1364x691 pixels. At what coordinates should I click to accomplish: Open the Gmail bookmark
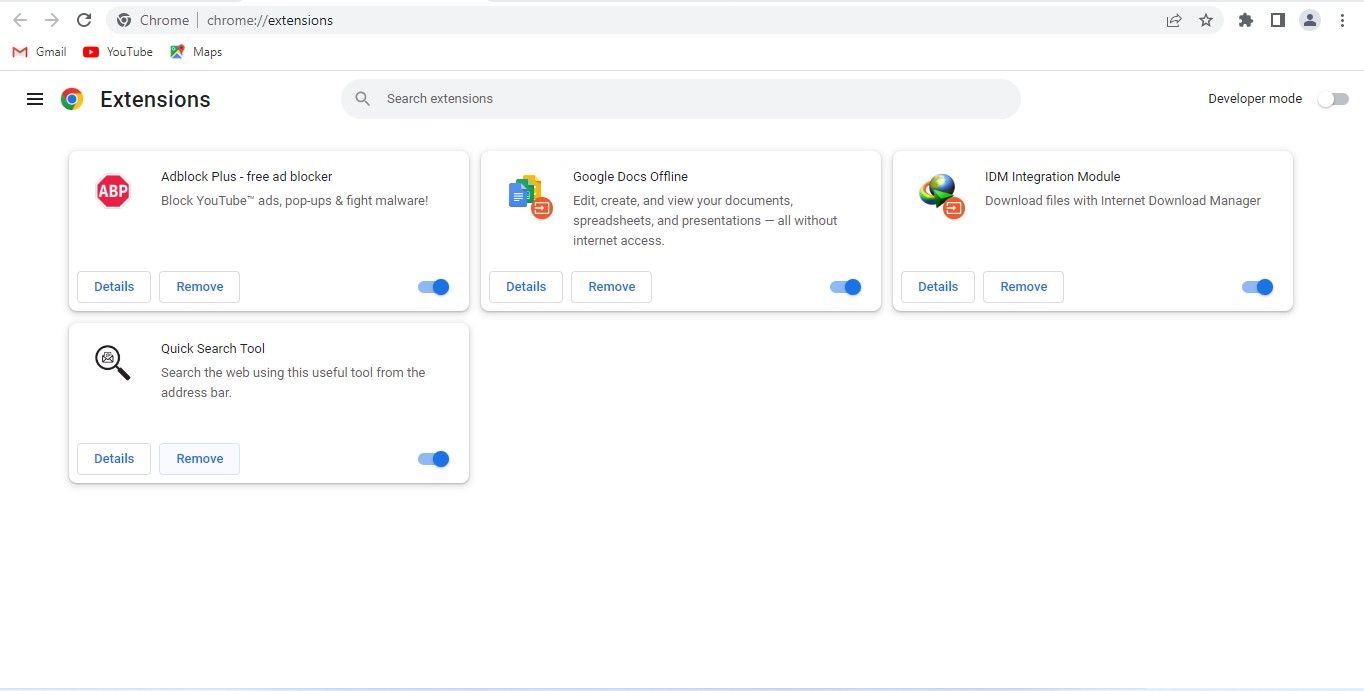pos(38,51)
